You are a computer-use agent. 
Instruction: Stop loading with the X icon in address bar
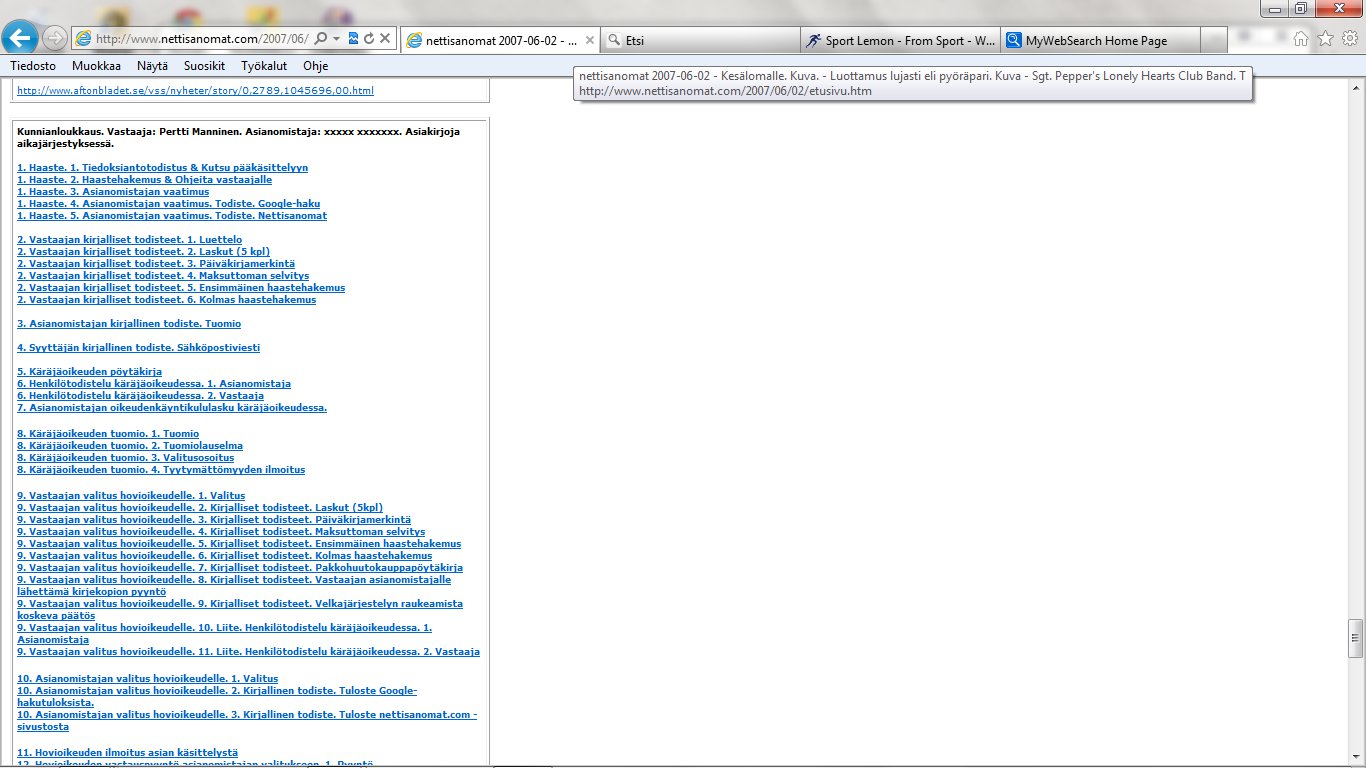(384, 38)
